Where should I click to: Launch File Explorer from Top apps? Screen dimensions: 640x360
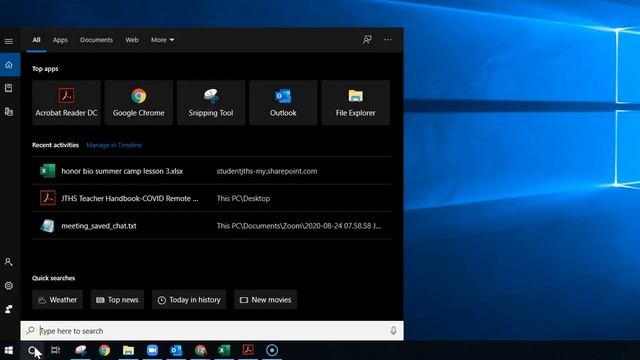coord(356,102)
